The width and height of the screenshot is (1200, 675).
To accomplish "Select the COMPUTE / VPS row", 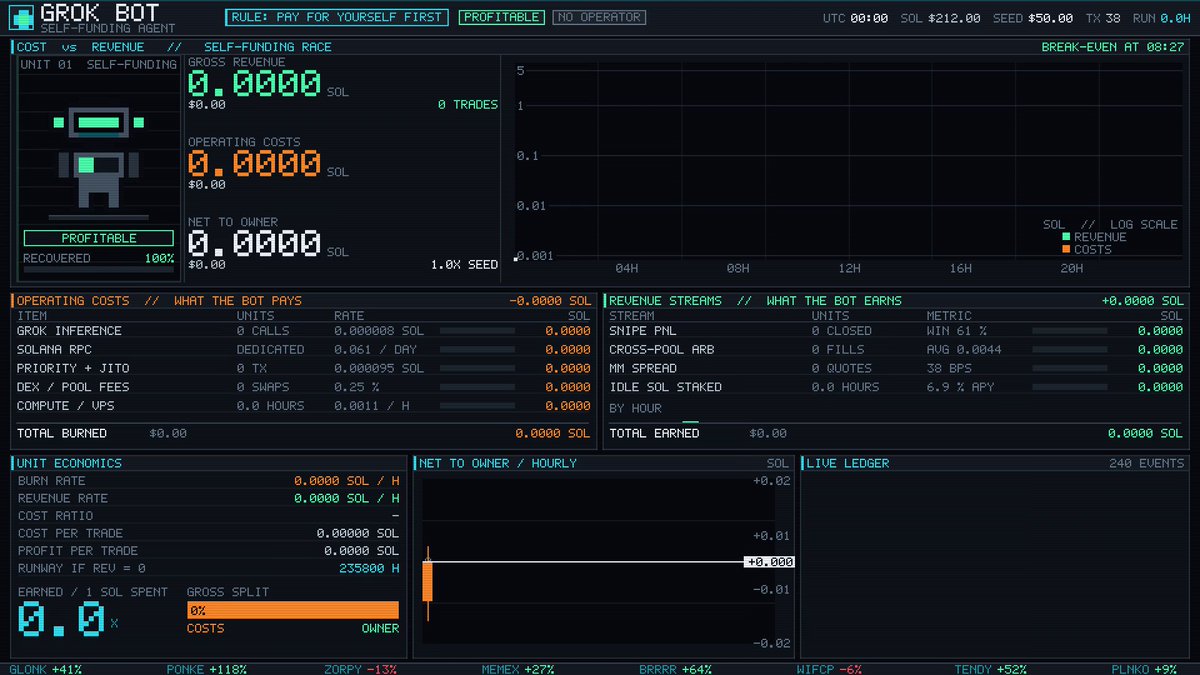I will tap(303, 406).
